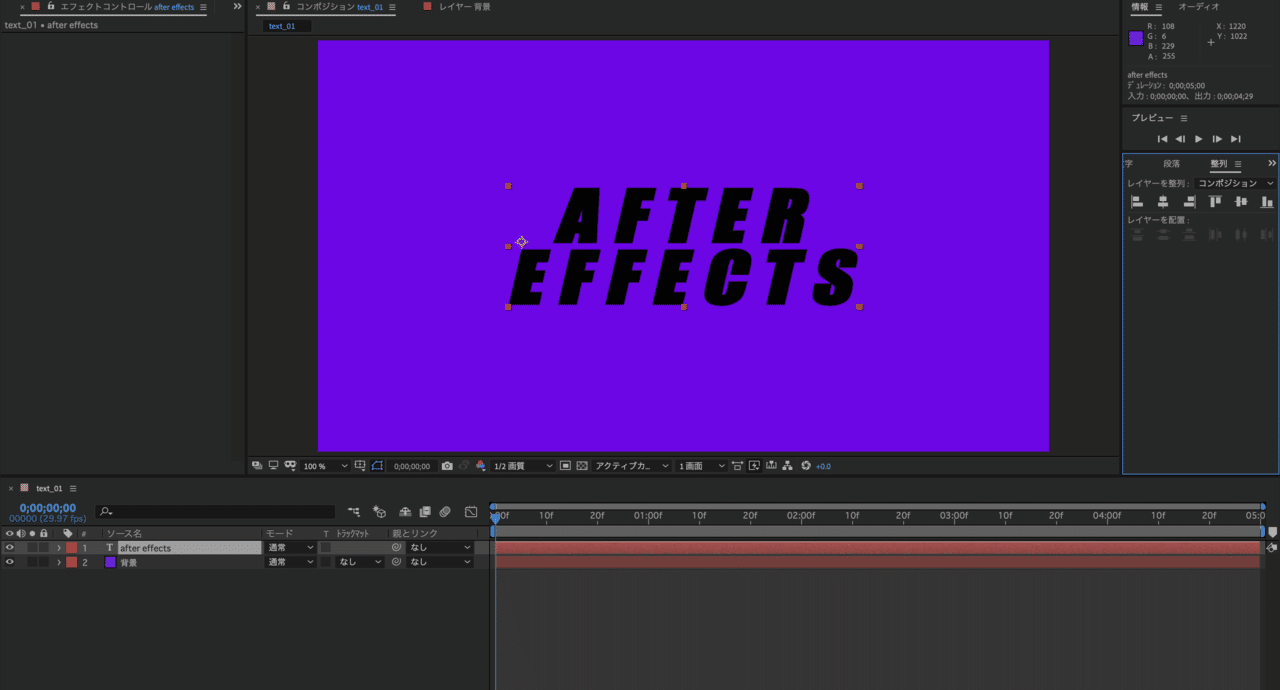Open the 1/2 画質 resolution dropdown
The image size is (1280, 690).
click(x=523, y=466)
